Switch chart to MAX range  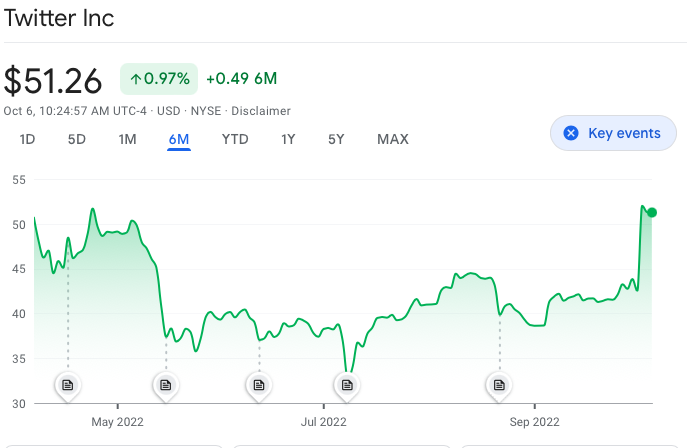tap(393, 139)
